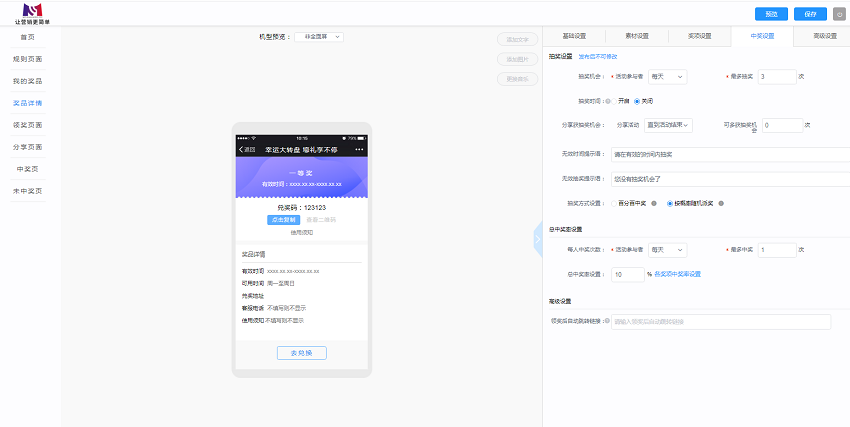
Task: Select the 开启 radio for 抽奖时间
Action: pyautogui.click(x=614, y=101)
